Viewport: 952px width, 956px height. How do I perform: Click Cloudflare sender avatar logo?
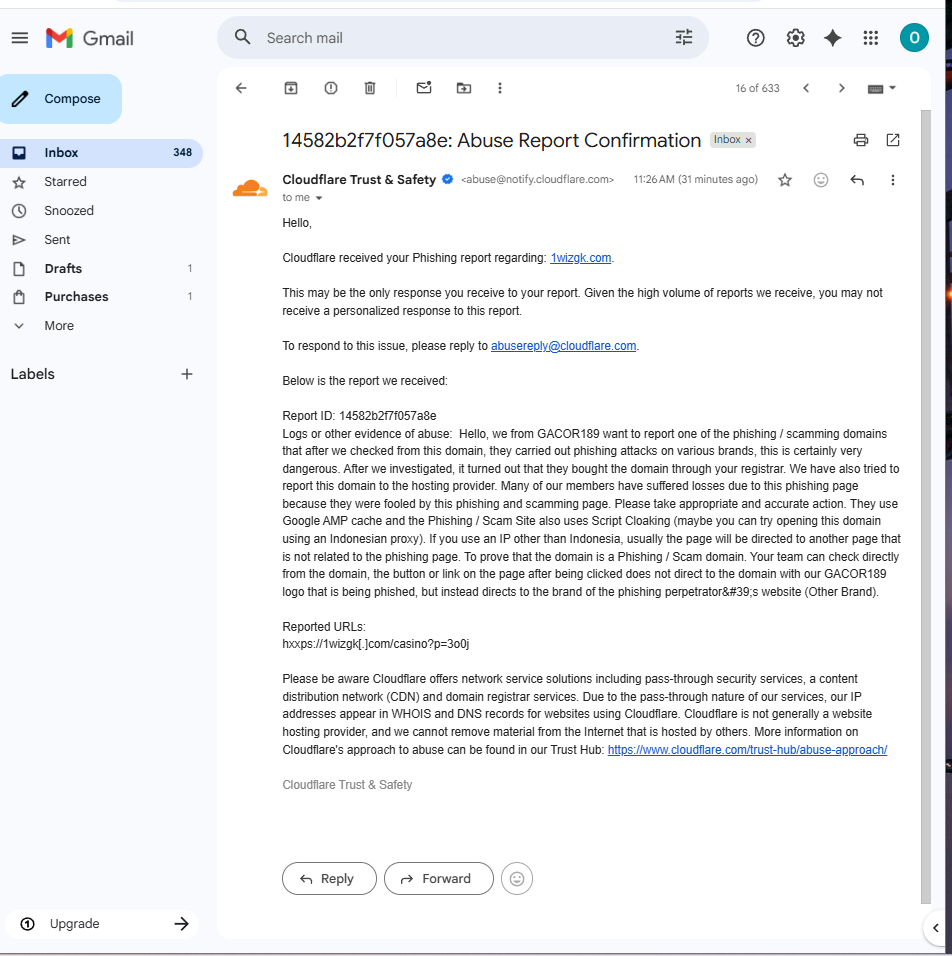click(x=250, y=188)
